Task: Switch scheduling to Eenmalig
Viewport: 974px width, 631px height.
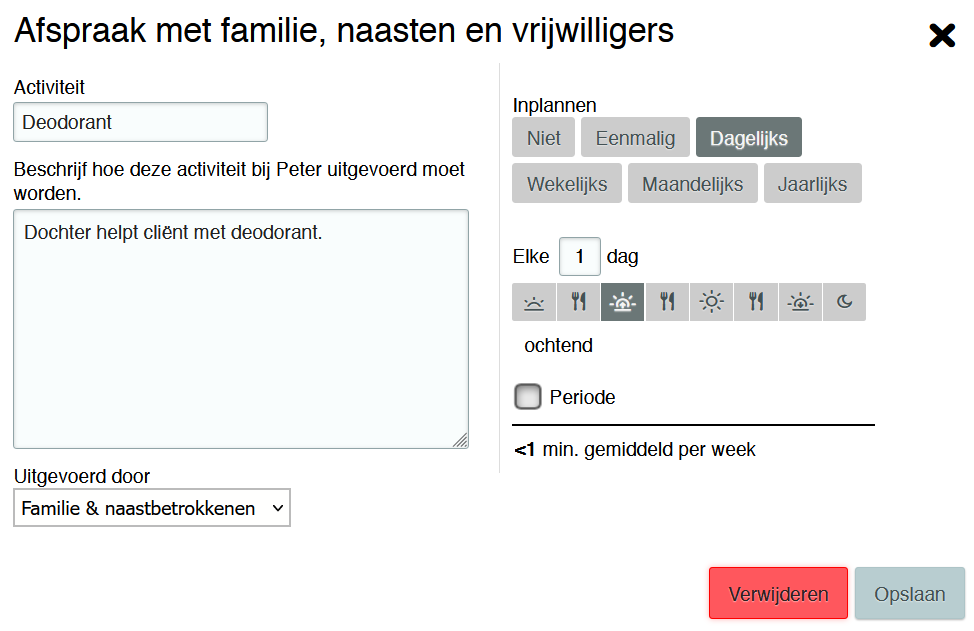Action: (635, 138)
